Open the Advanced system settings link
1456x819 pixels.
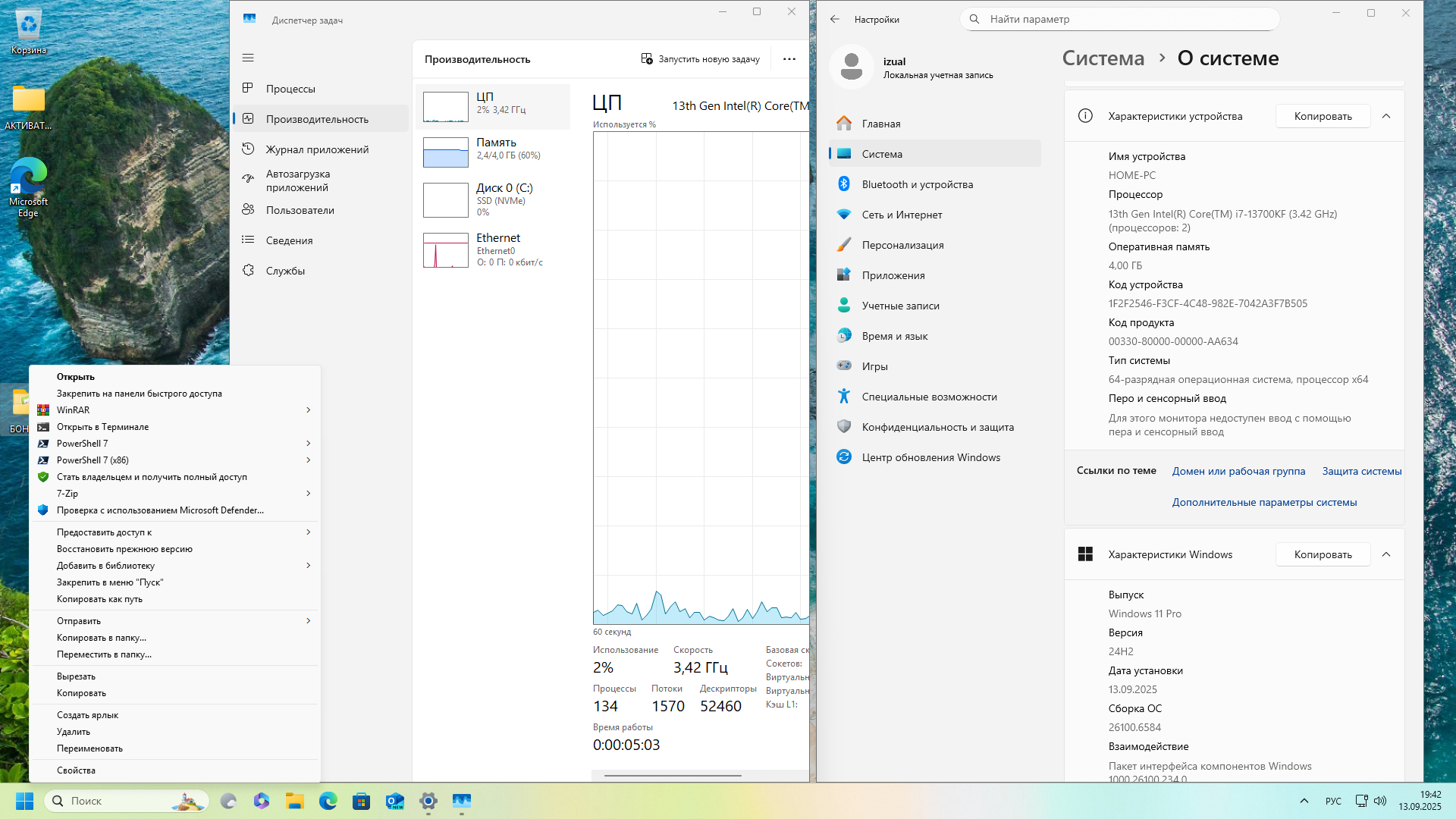tap(1264, 502)
